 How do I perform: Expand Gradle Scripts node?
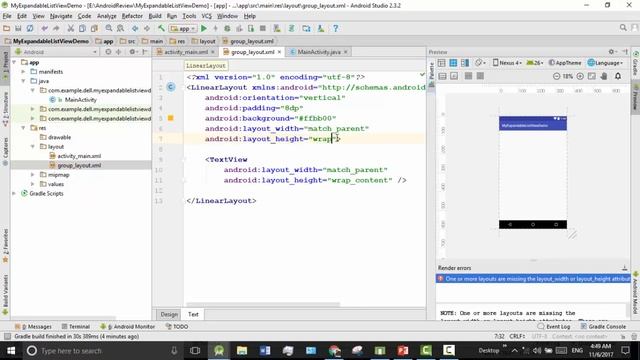(x=15, y=193)
